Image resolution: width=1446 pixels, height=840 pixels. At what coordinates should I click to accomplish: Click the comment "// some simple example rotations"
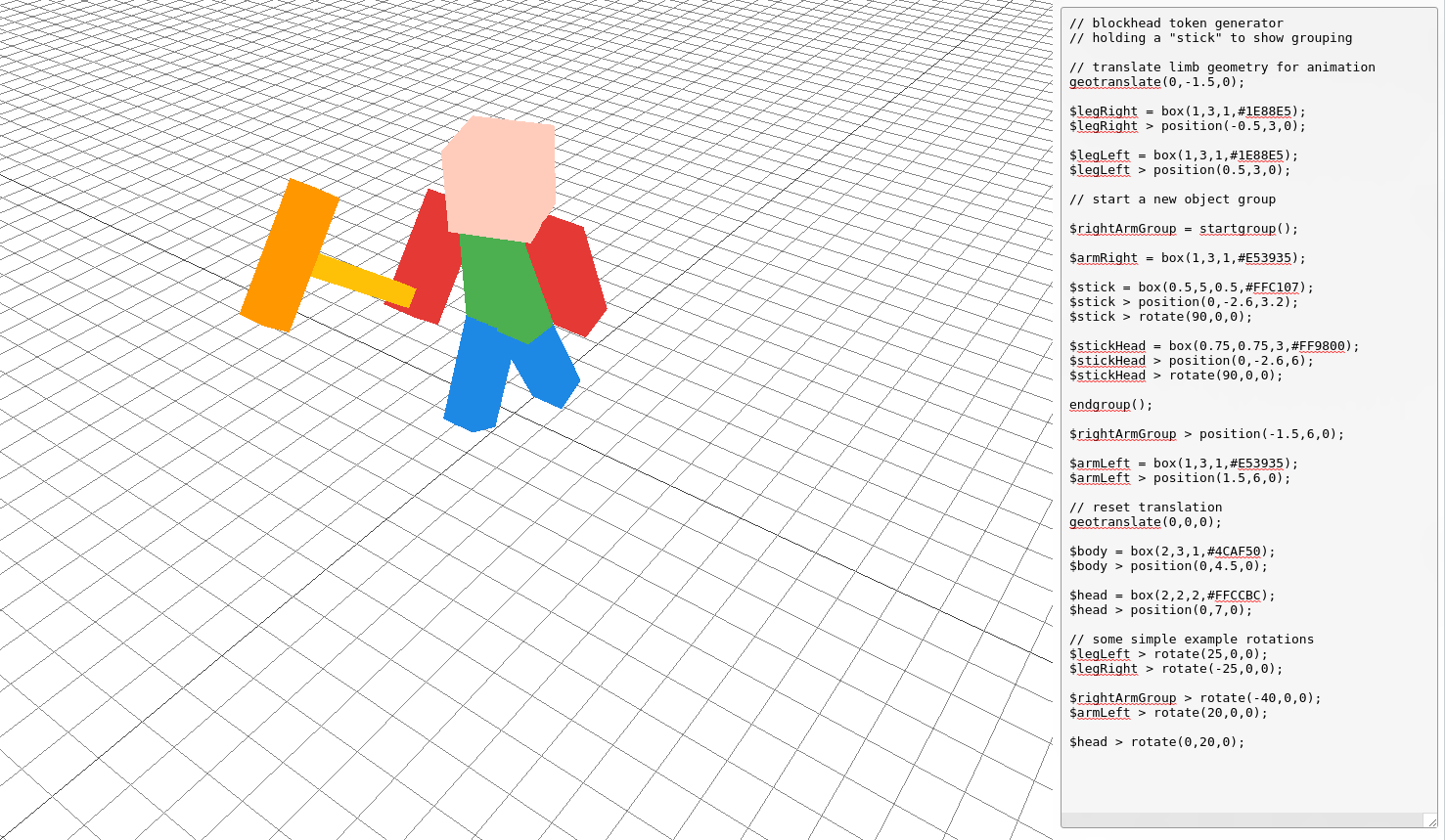point(1192,640)
